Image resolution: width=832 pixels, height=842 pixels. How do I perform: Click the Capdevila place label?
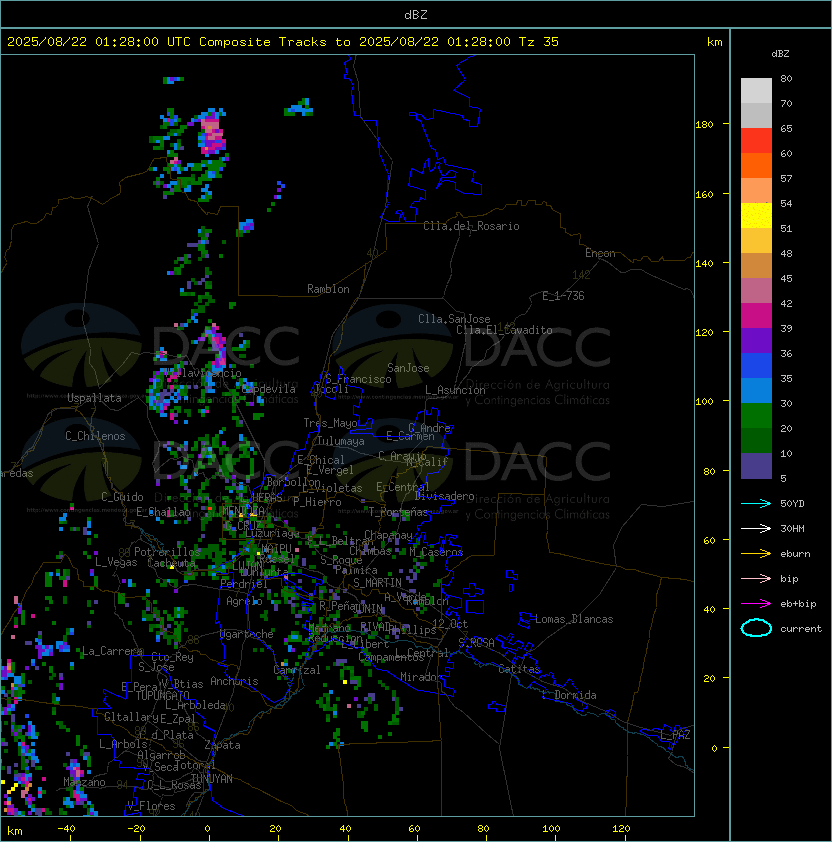pyautogui.click(x=268, y=389)
